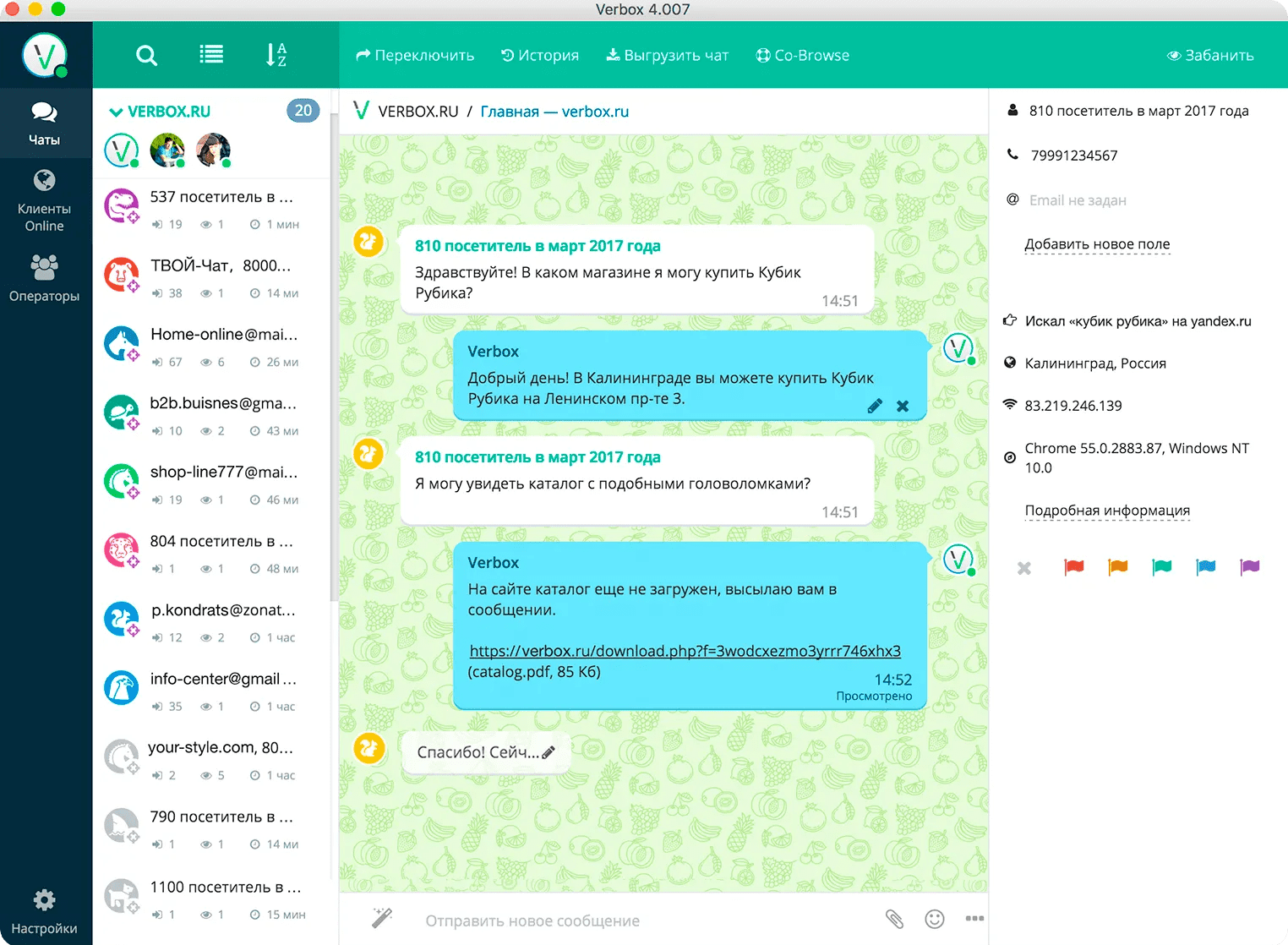Click the Verbox logo in the sidebar
Screen dimensions: 1288x945
[45, 55]
